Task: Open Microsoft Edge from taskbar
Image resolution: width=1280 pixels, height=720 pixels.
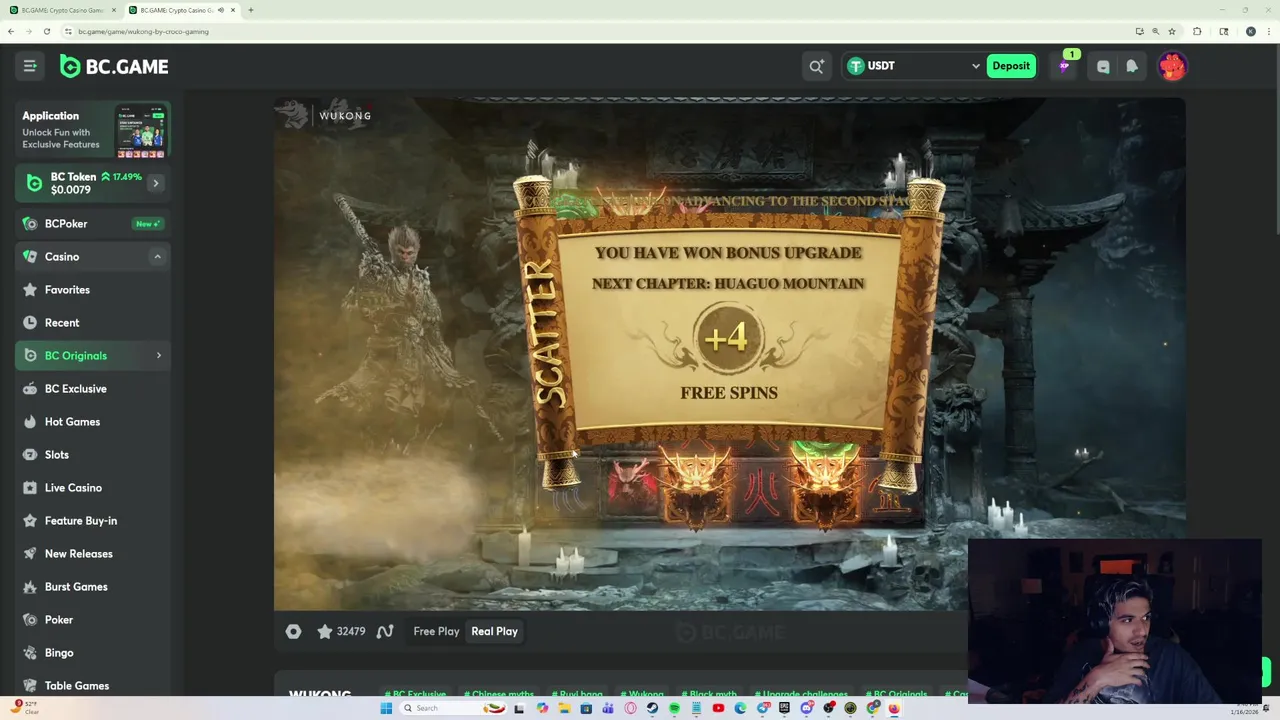Action: pyautogui.click(x=740, y=708)
